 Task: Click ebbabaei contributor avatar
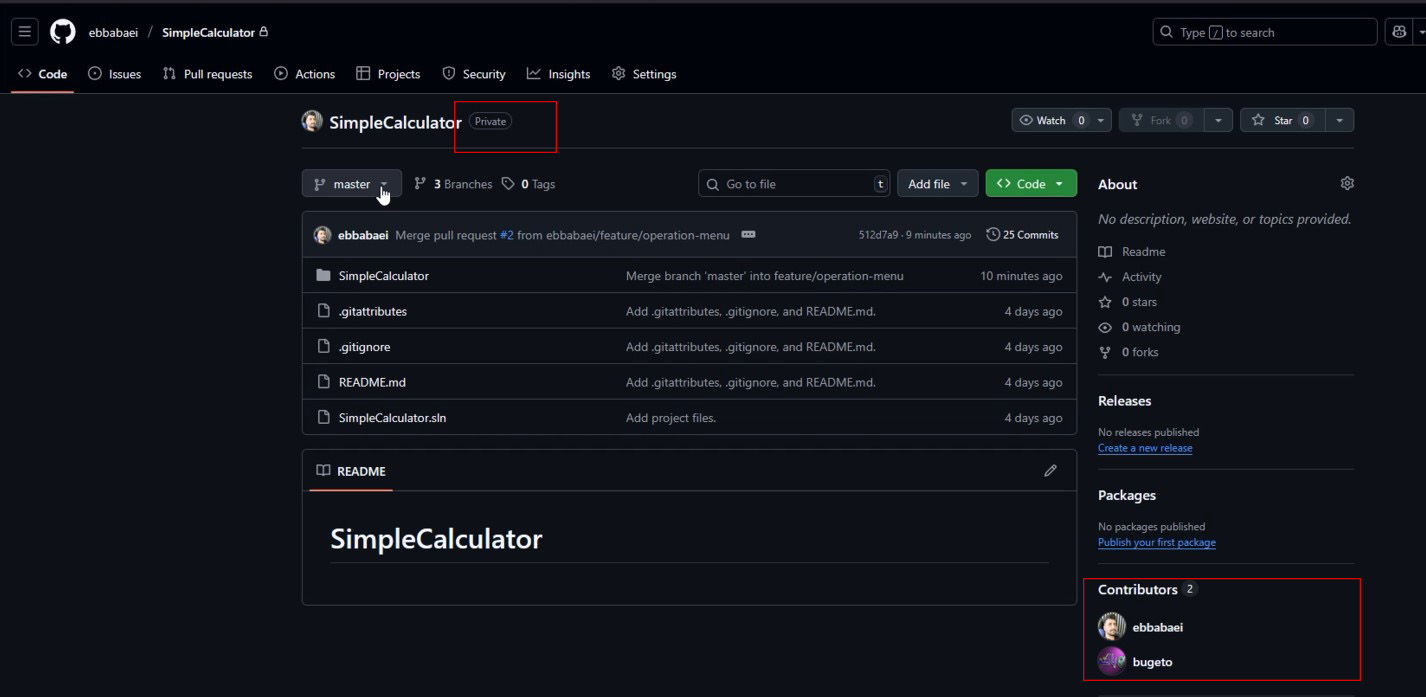(x=1112, y=627)
